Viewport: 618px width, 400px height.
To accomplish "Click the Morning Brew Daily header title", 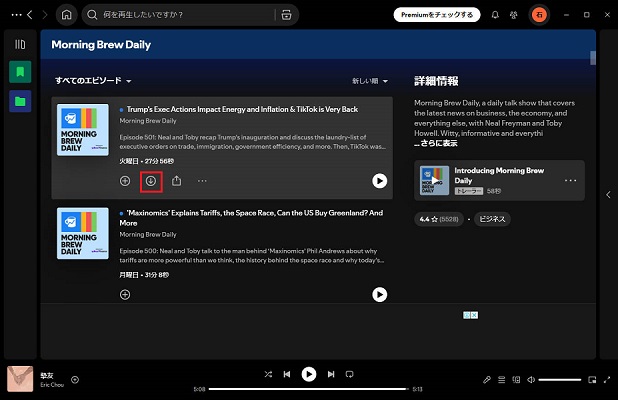I will [101, 45].
